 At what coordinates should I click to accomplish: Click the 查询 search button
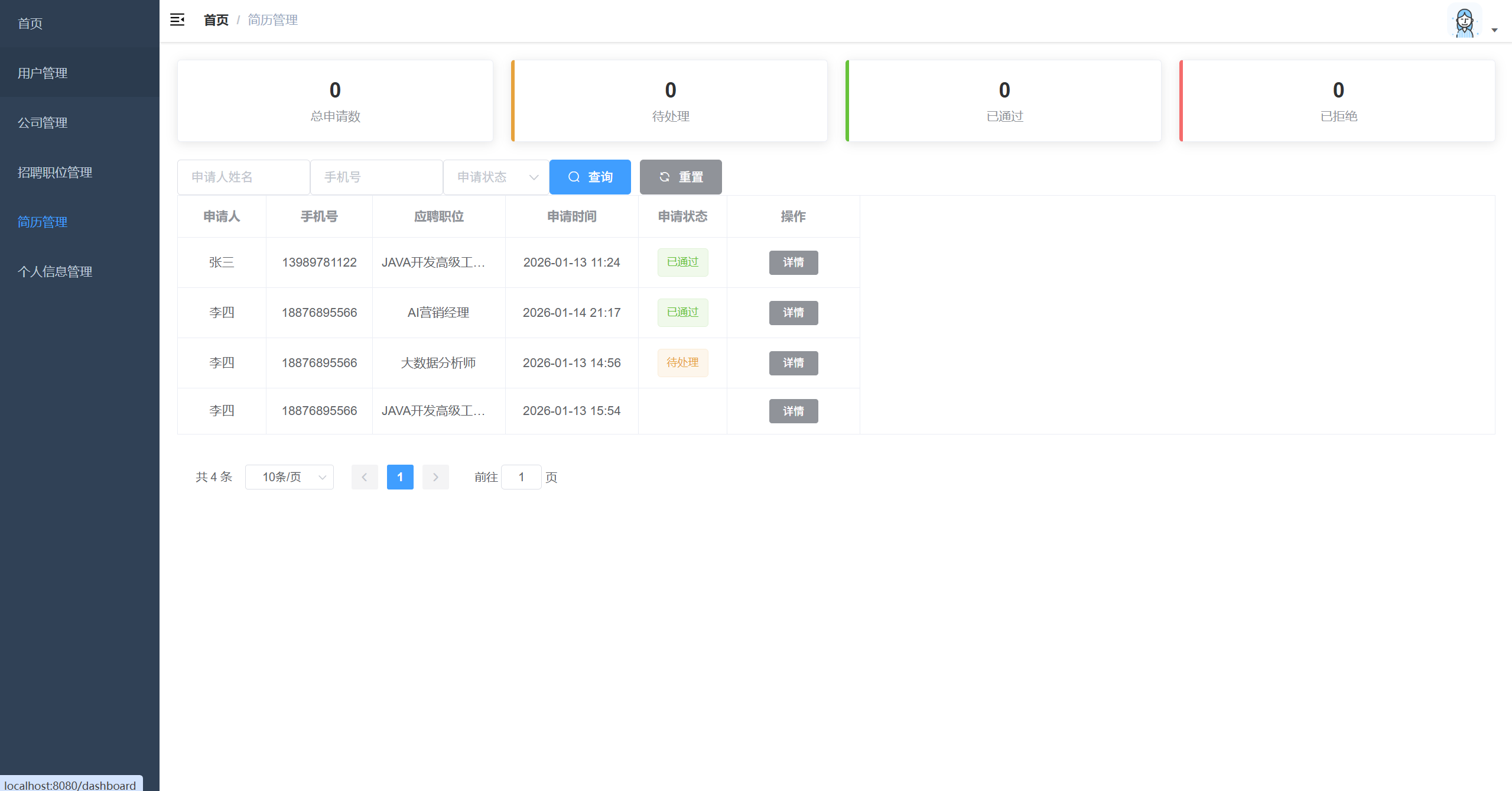click(590, 177)
